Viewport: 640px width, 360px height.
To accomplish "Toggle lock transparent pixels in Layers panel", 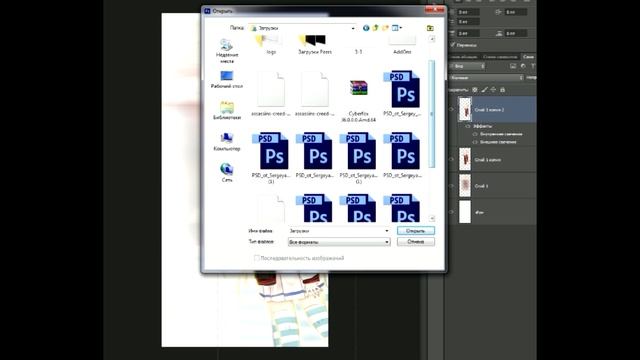I will (475, 89).
